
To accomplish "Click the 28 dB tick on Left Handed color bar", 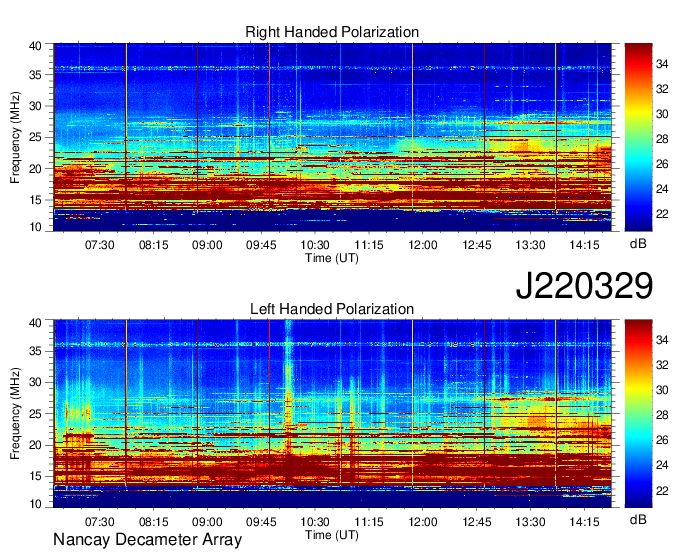I will click(x=662, y=415).
